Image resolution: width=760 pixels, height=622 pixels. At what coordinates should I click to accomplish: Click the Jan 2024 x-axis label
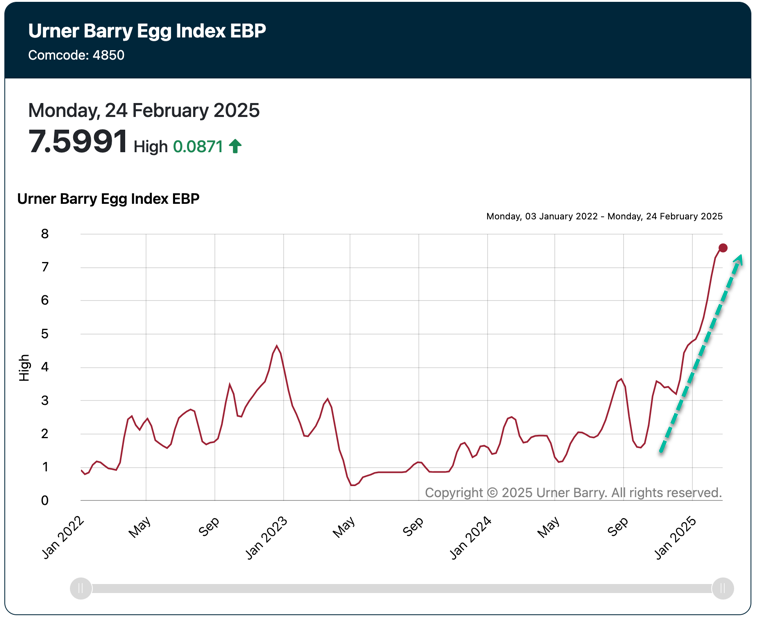[x=471, y=536]
